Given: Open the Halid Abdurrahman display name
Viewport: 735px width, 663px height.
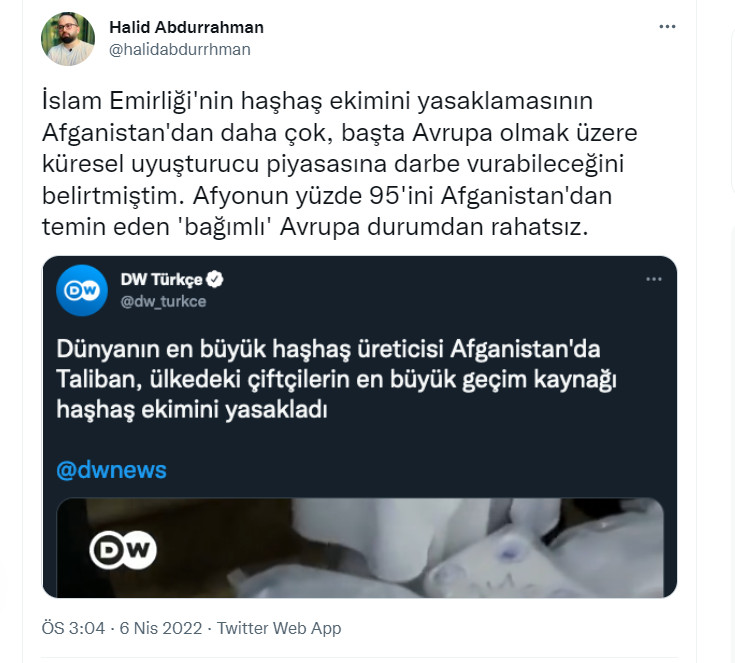Looking at the screenshot, I should click(x=187, y=27).
